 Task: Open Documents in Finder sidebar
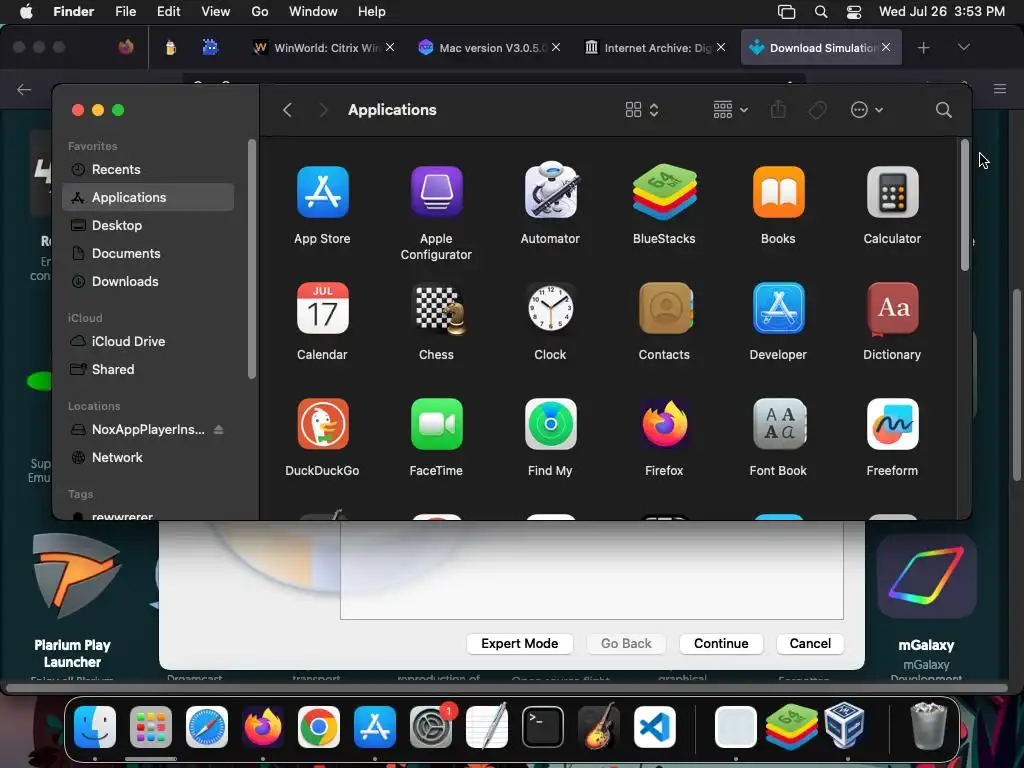(x=148, y=253)
